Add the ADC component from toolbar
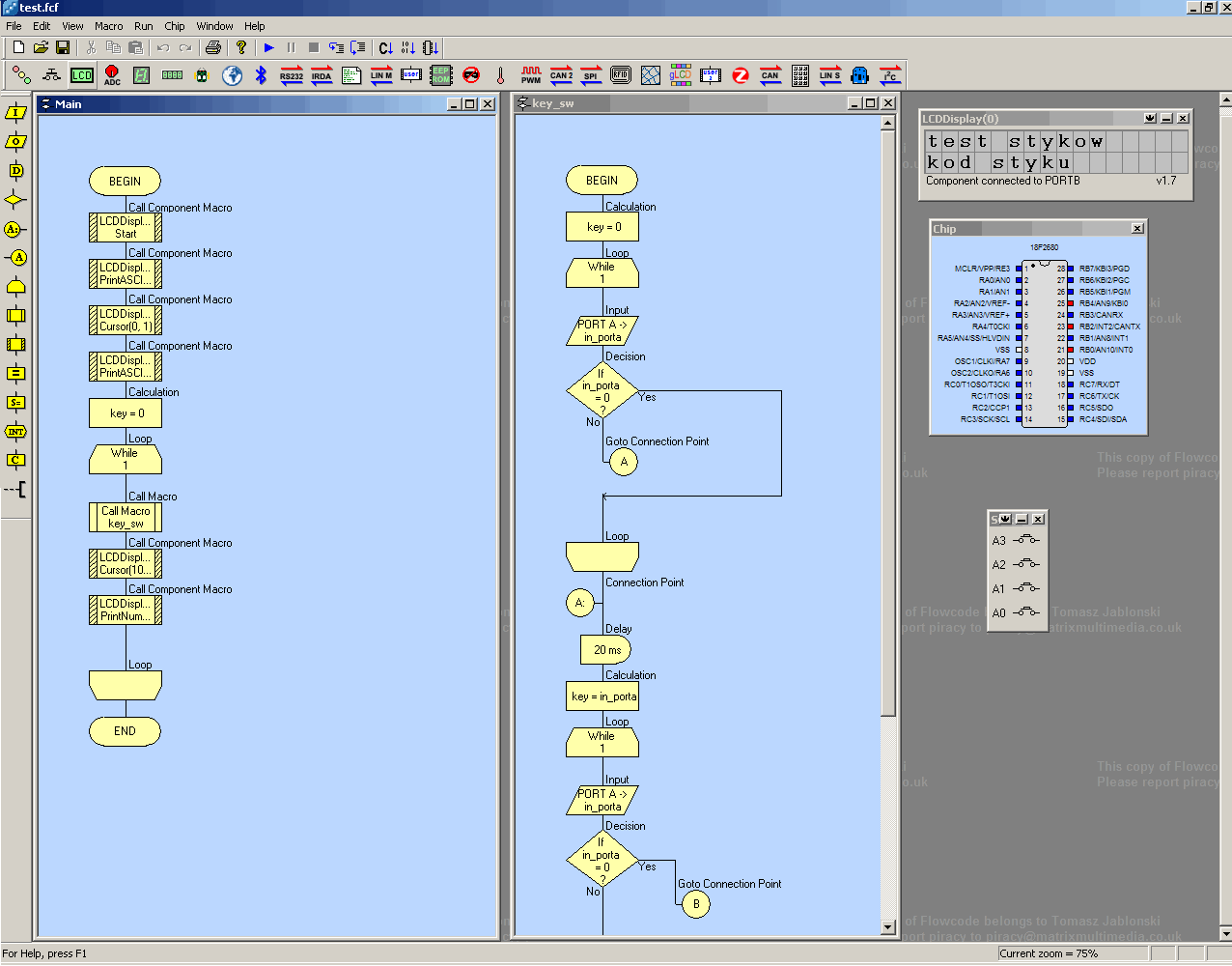 point(112,75)
